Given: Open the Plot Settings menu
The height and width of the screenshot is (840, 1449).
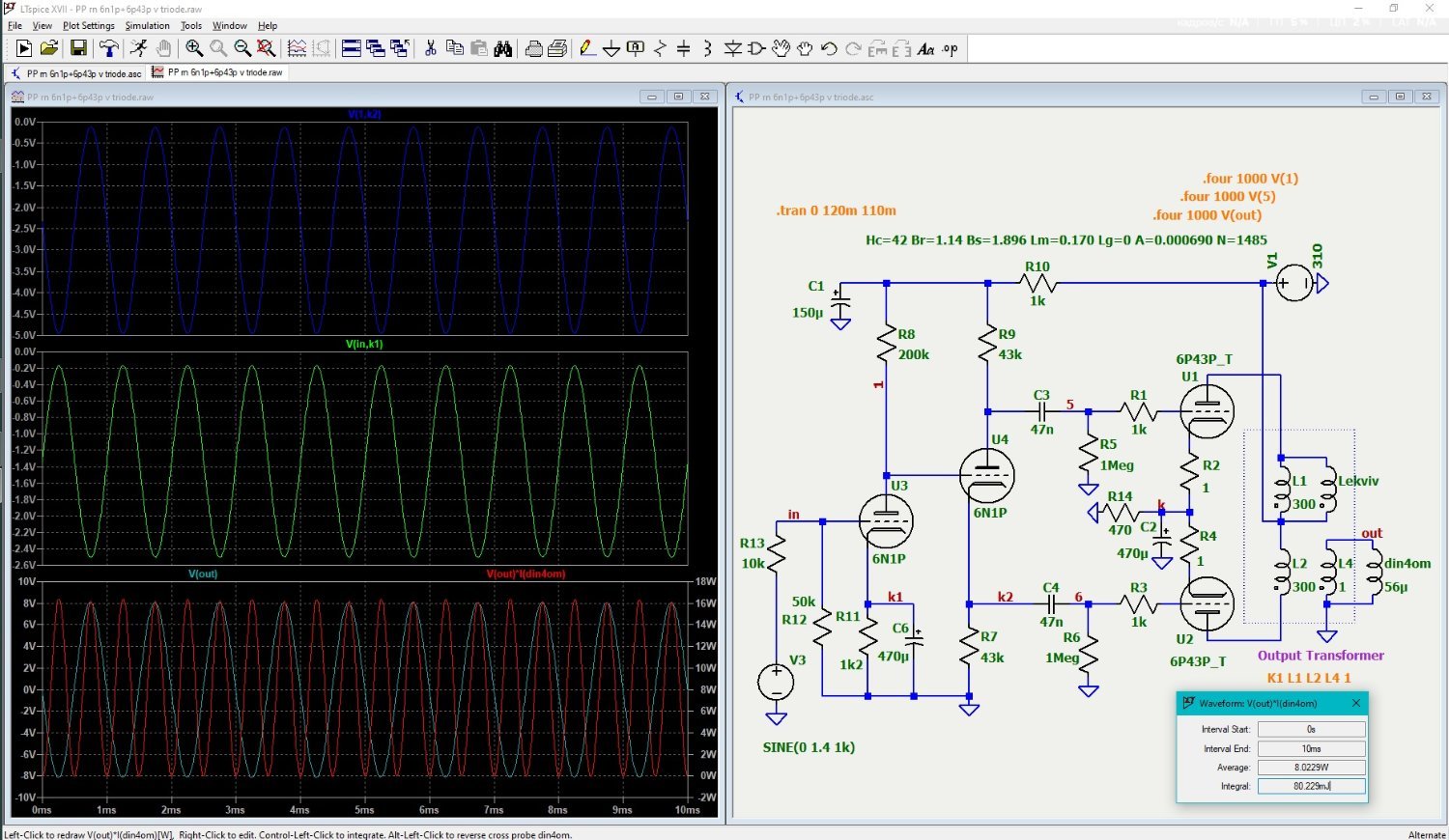Looking at the screenshot, I should coord(89,26).
